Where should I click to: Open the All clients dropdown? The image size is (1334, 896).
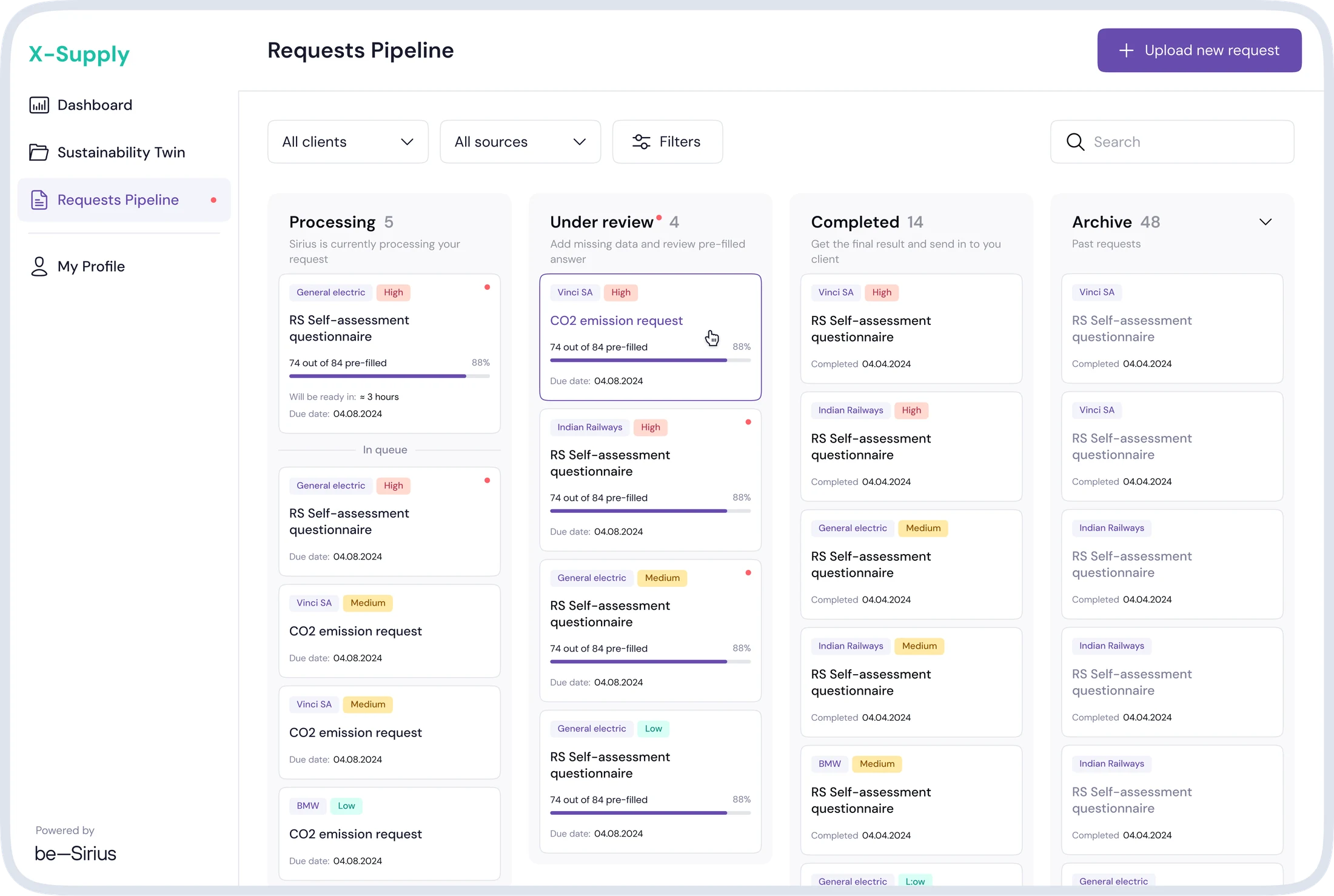click(x=348, y=142)
